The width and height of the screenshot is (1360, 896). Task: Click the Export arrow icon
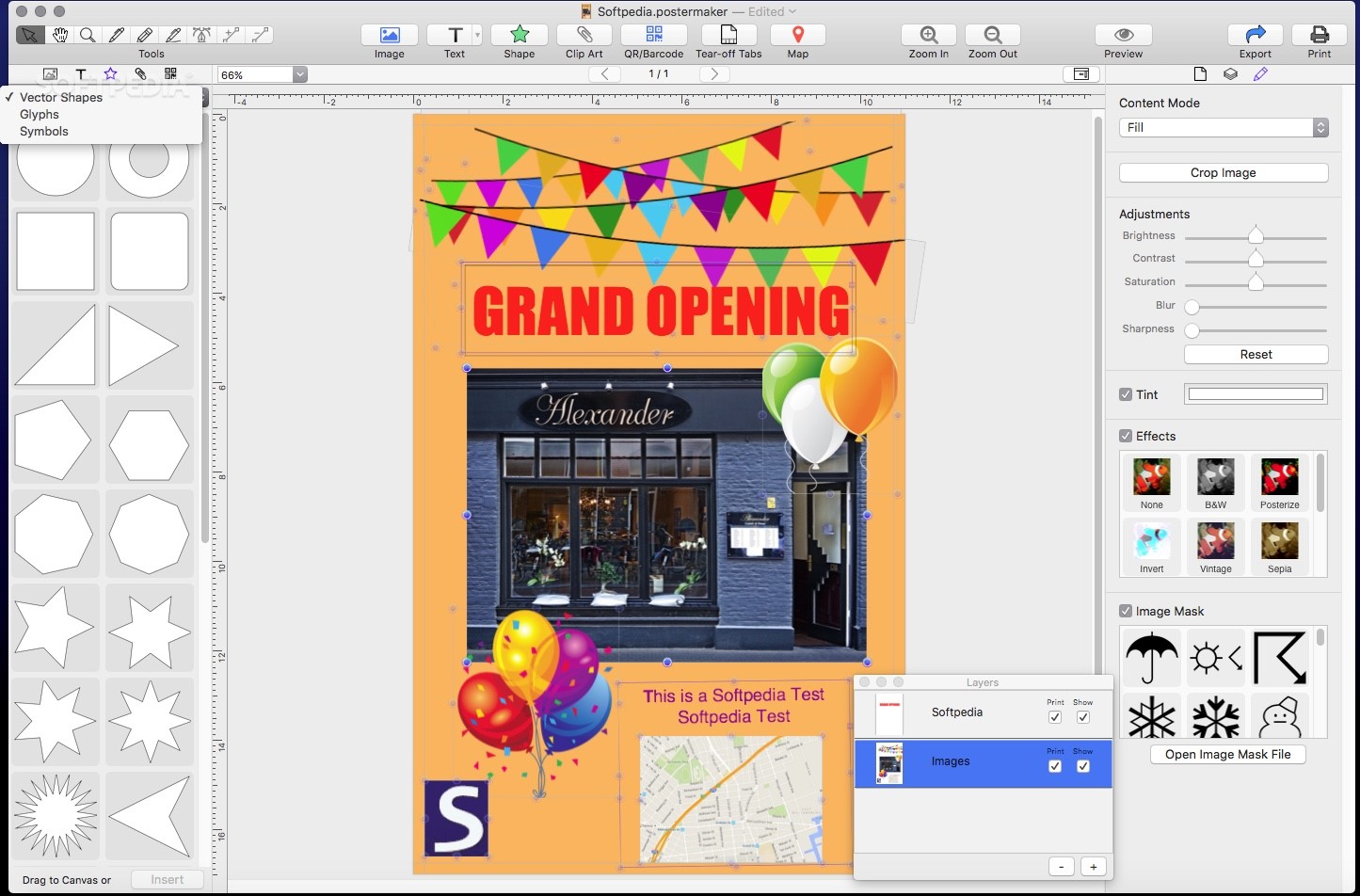(1255, 35)
